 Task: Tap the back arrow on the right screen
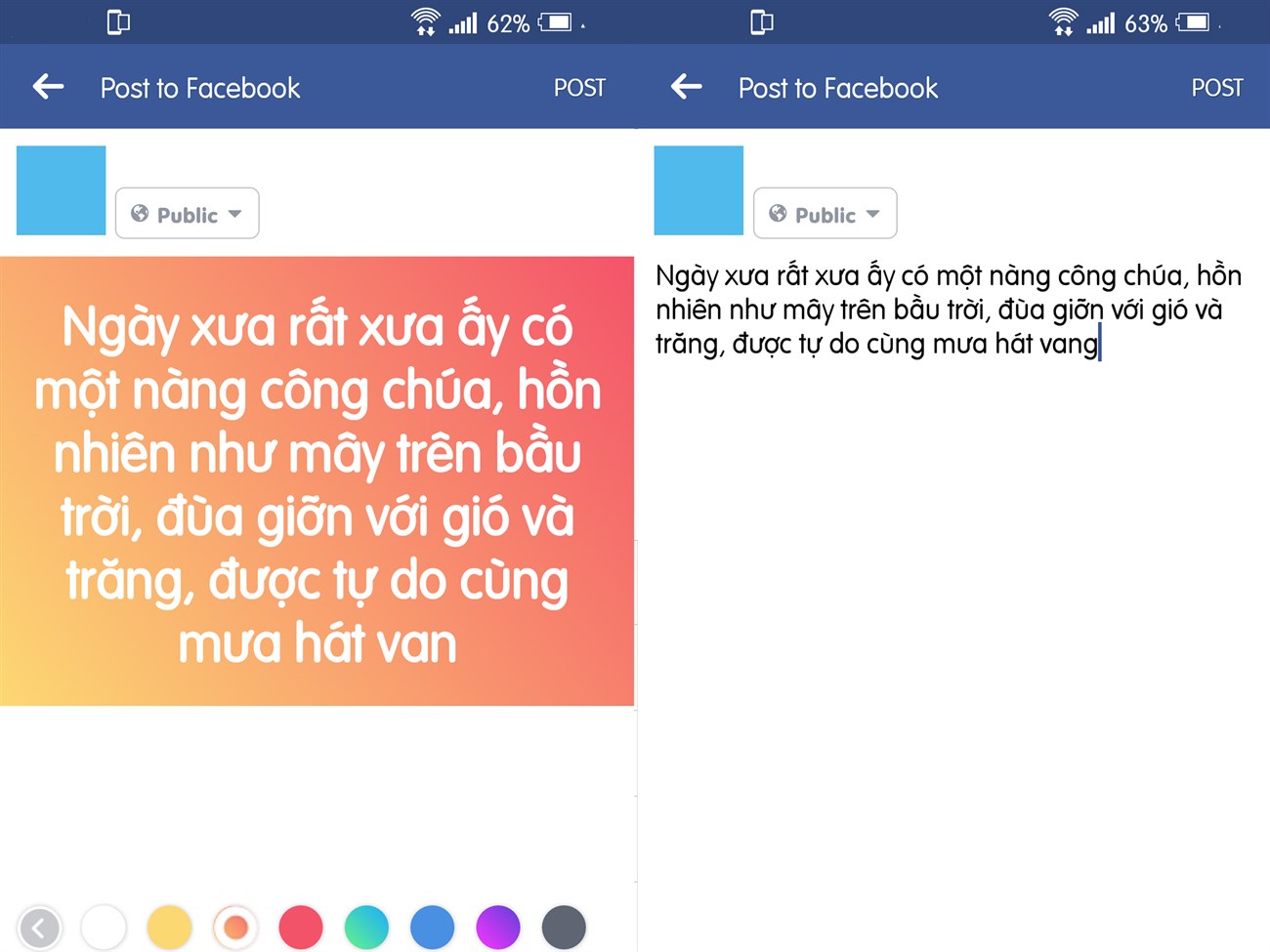pos(686,87)
